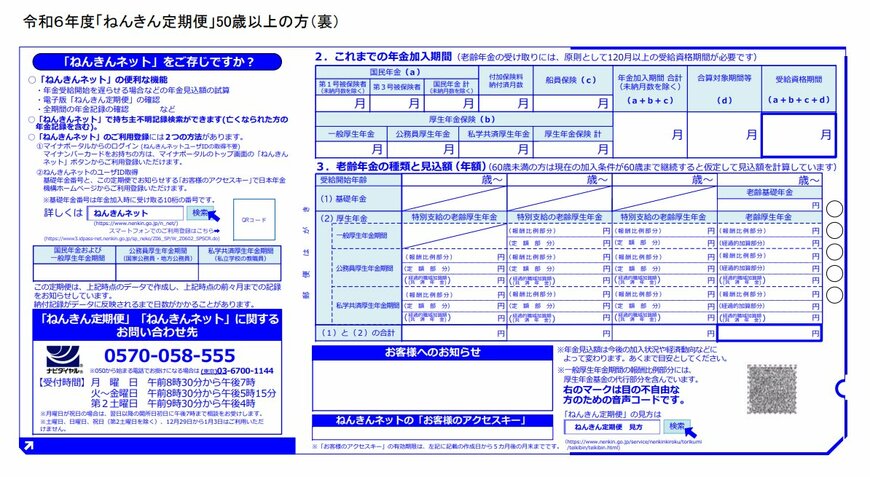Click スマートフォンでのご利用登録はこちら link
The height and width of the screenshot is (477, 870).
164,231
